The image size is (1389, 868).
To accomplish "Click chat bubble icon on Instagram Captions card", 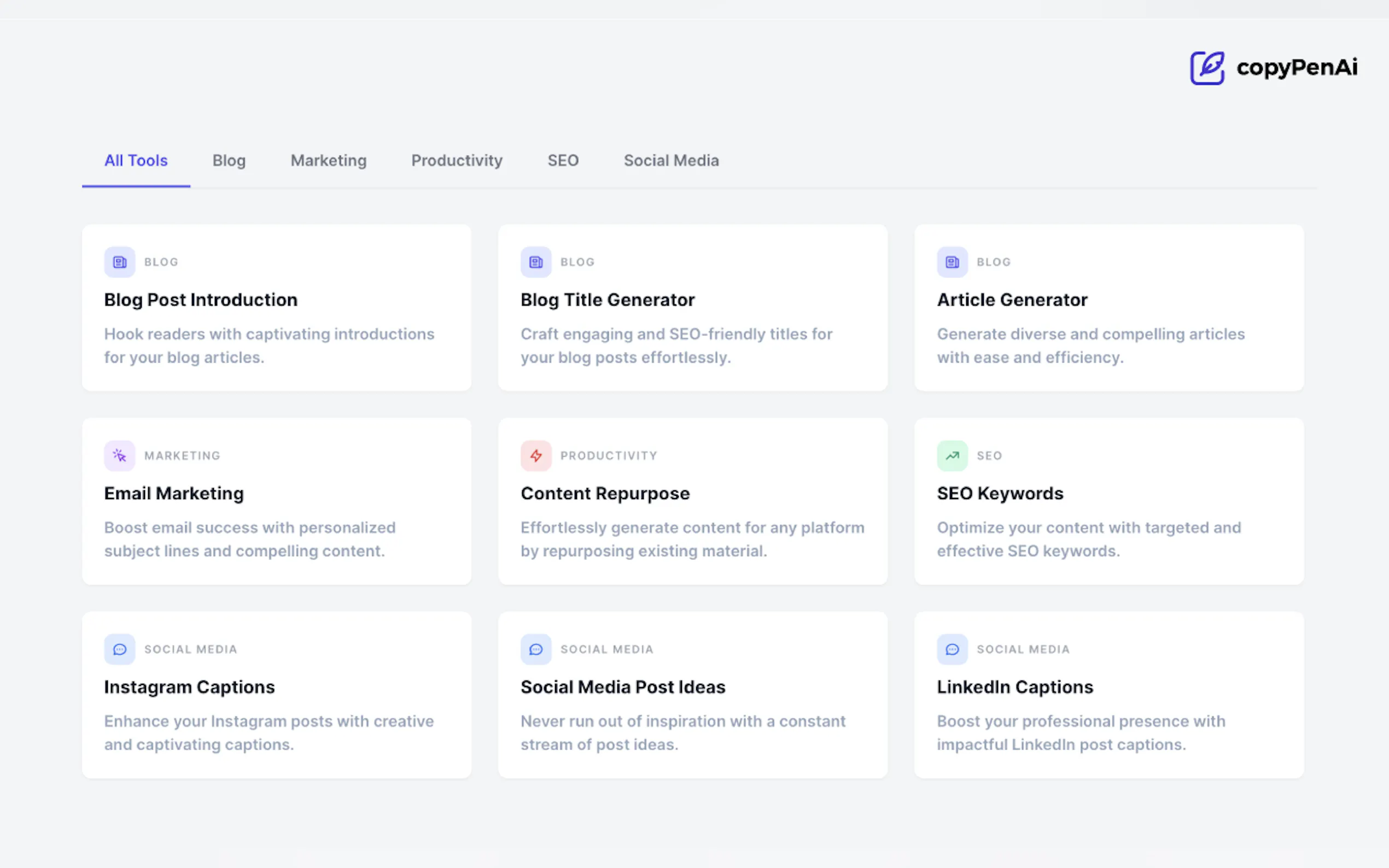I will [x=119, y=649].
